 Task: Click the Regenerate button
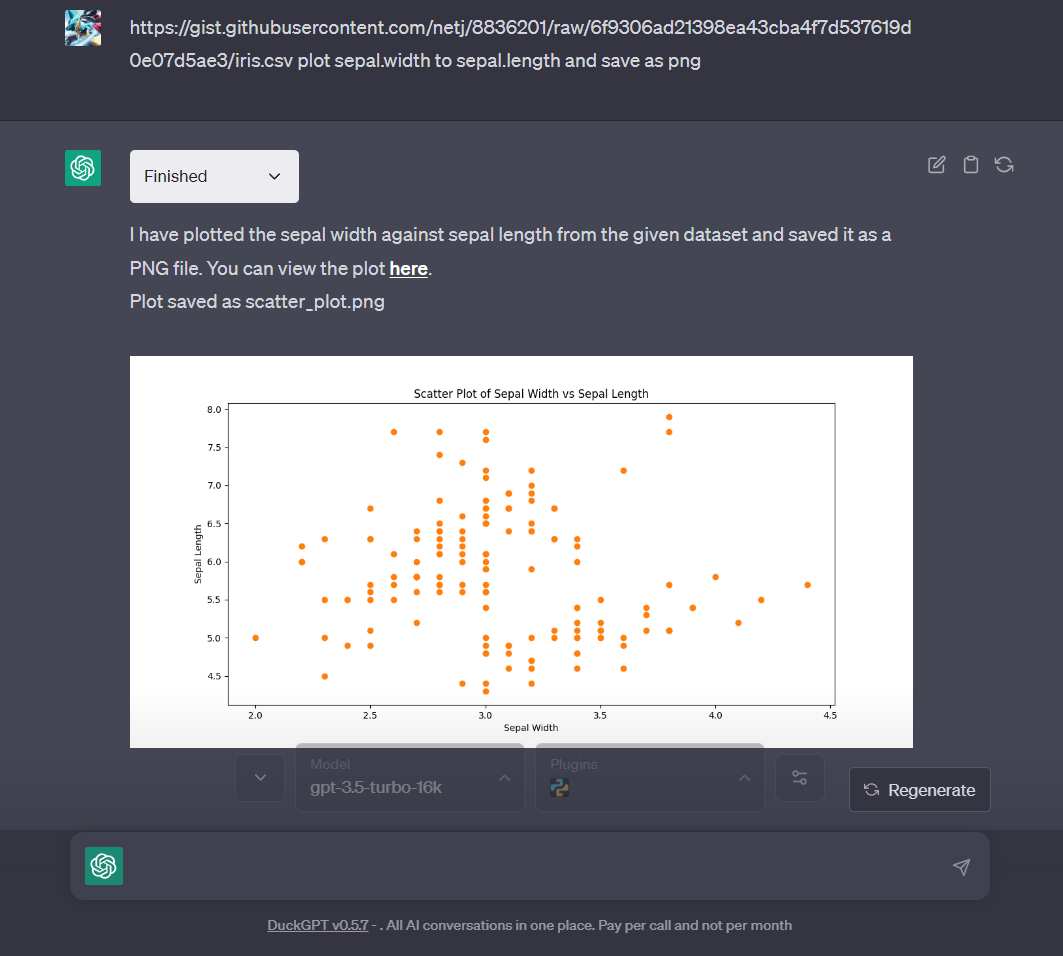click(x=919, y=790)
